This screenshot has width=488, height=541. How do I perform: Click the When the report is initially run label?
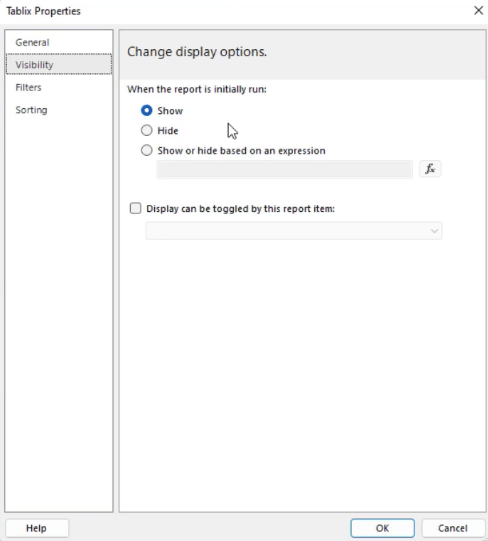(x=197, y=89)
